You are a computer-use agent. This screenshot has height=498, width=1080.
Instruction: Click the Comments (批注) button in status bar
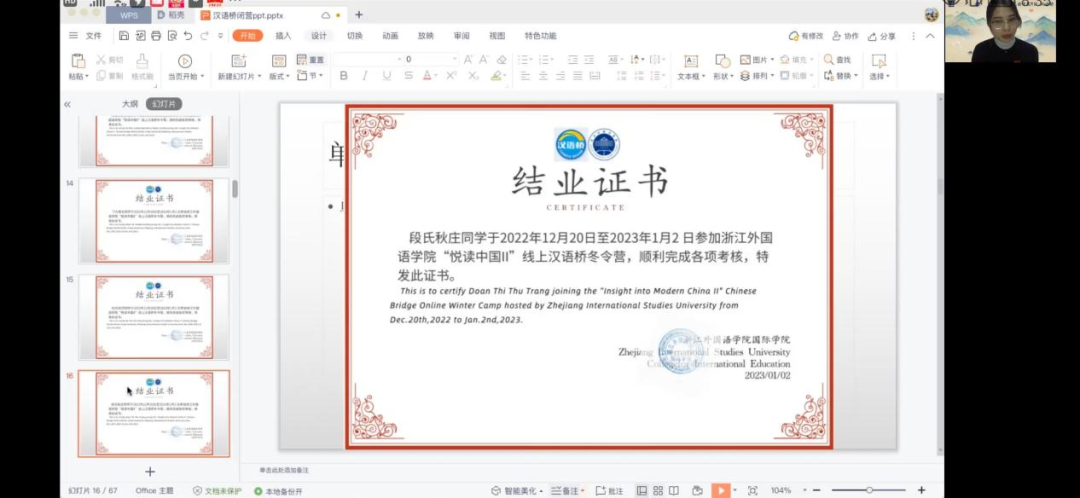click(609, 490)
